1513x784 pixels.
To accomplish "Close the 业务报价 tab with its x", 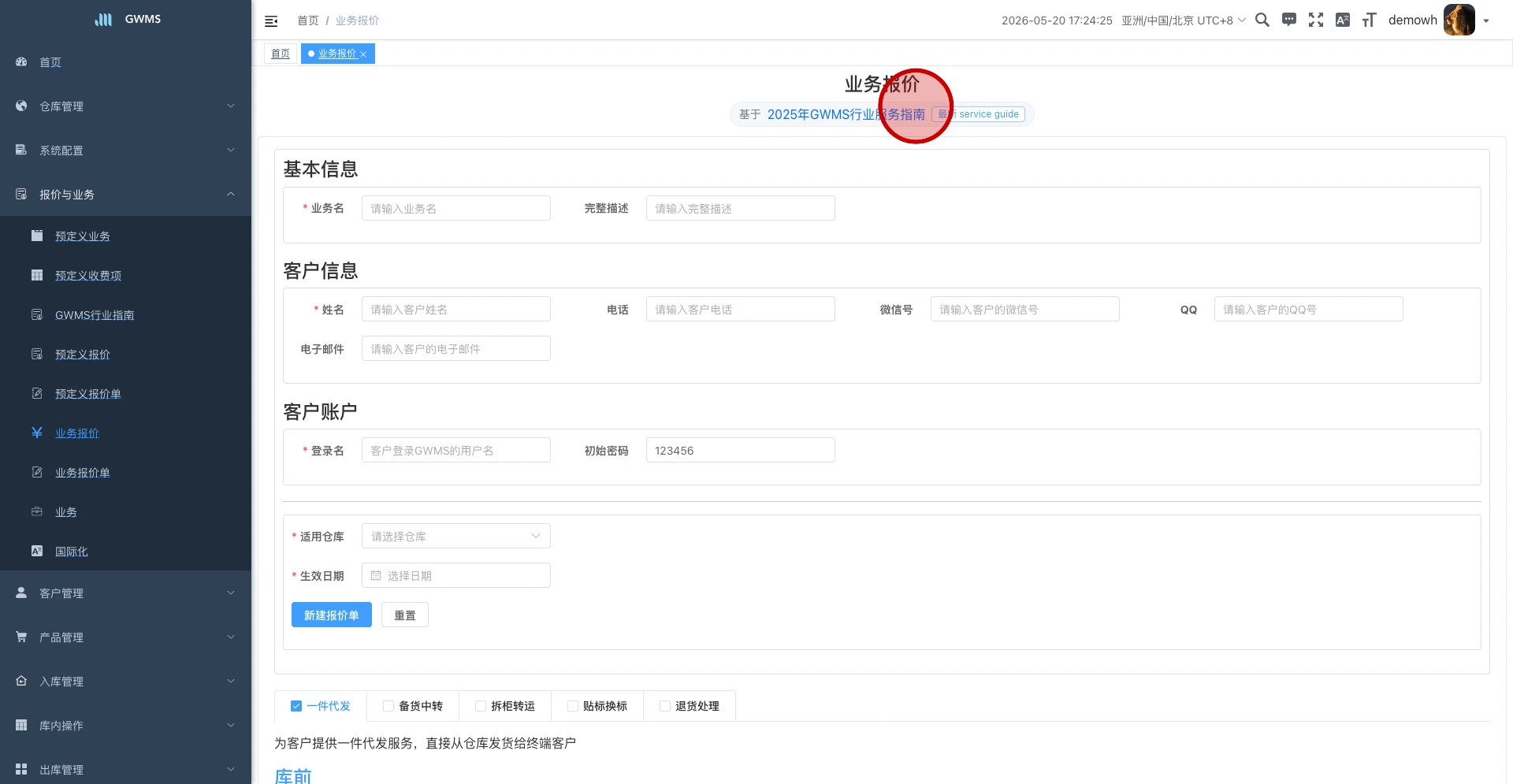I will pyautogui.click(x=363, y=54).
